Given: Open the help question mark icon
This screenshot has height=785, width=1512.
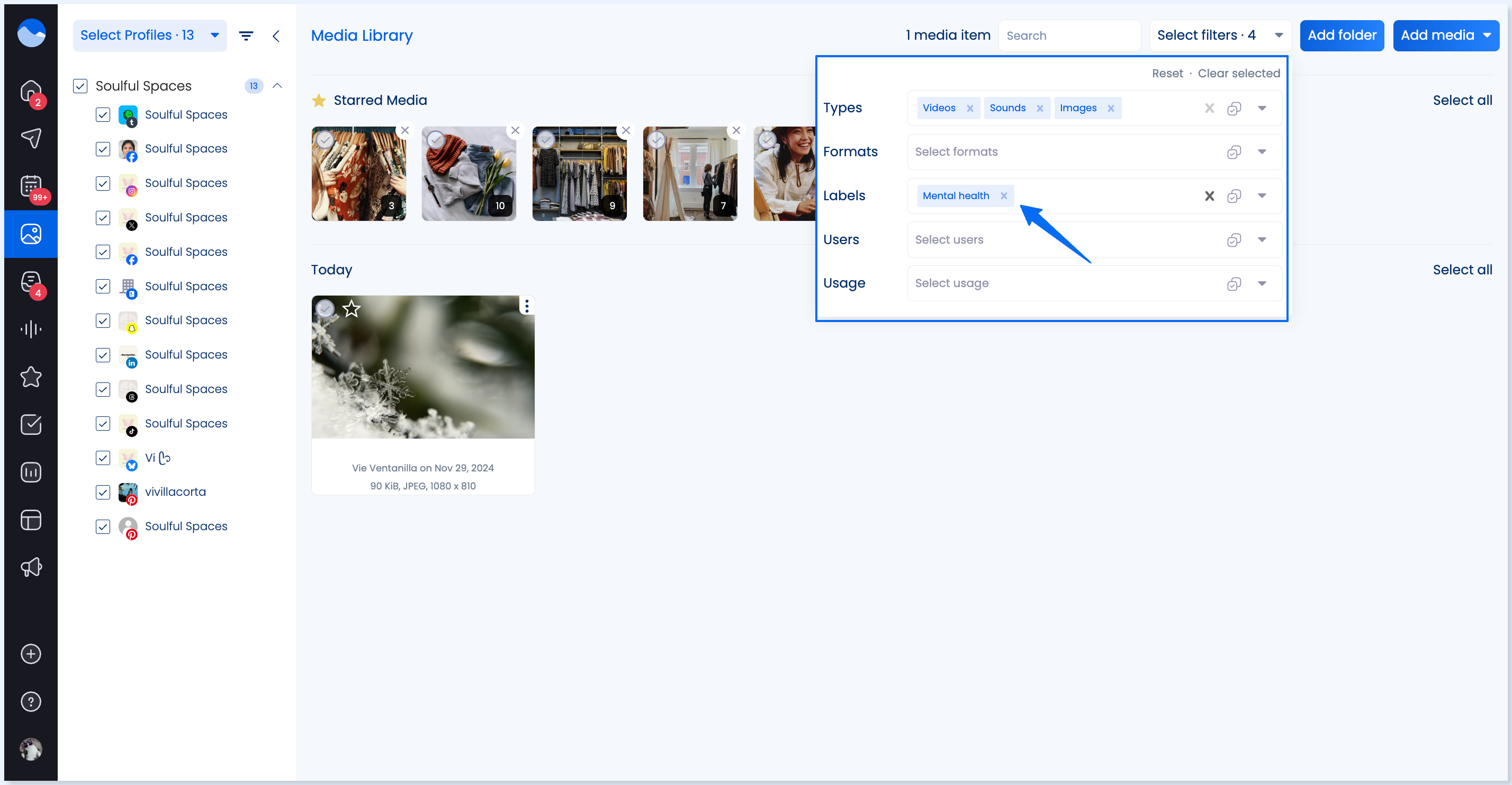Looking at the screenshot, I should pos(31,702).
